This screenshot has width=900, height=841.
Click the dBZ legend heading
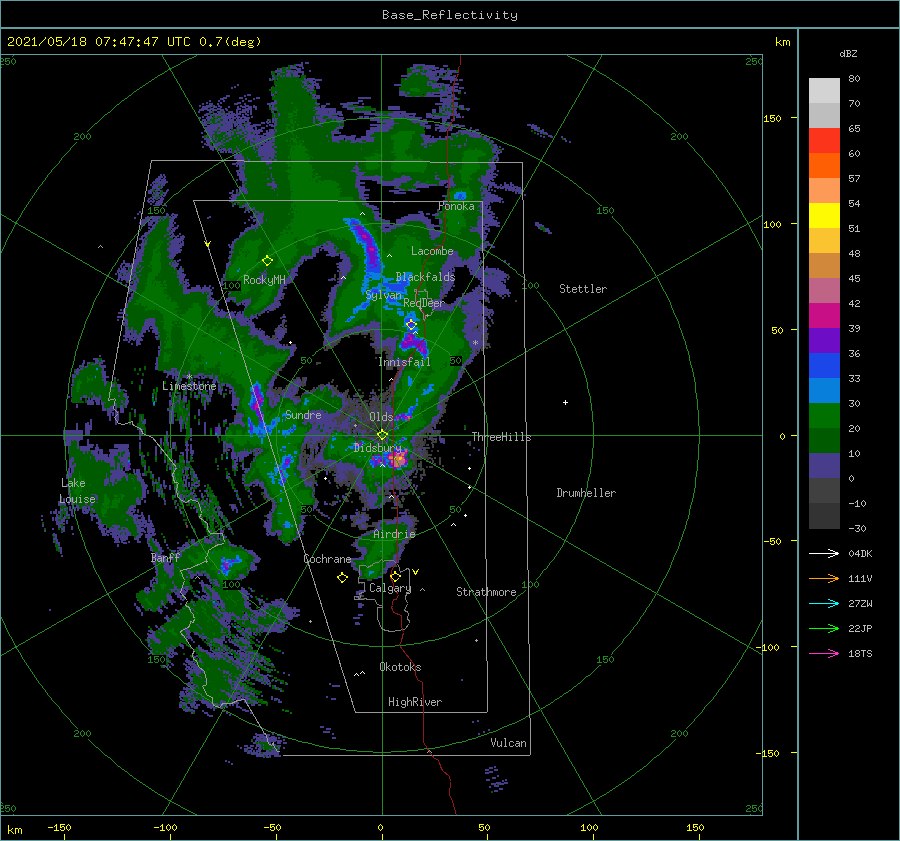pyautogui.click(x=848, y=54)
